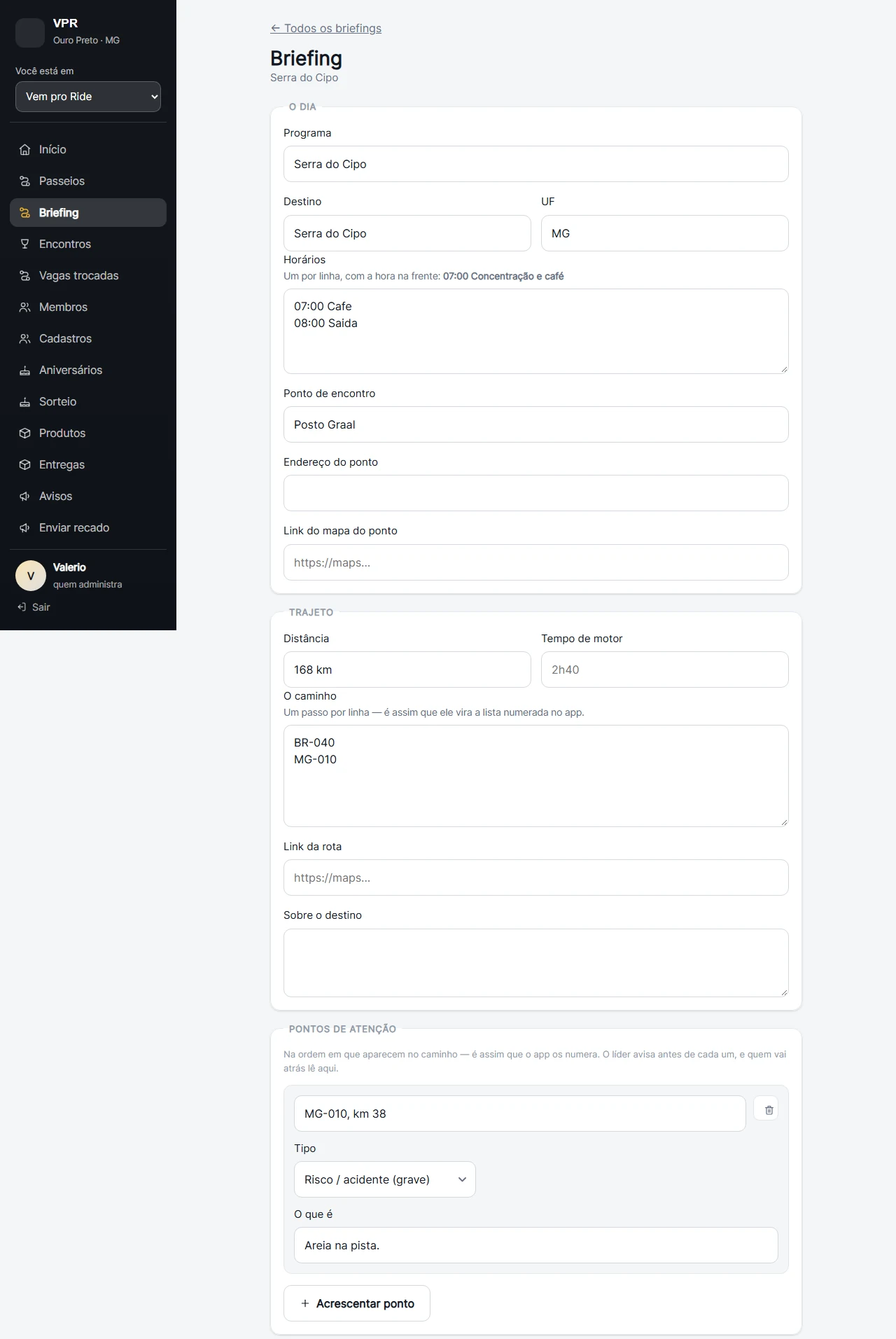896x1339 pixels.
Task: Click the Distância field with 168 km
Action: 407,669
